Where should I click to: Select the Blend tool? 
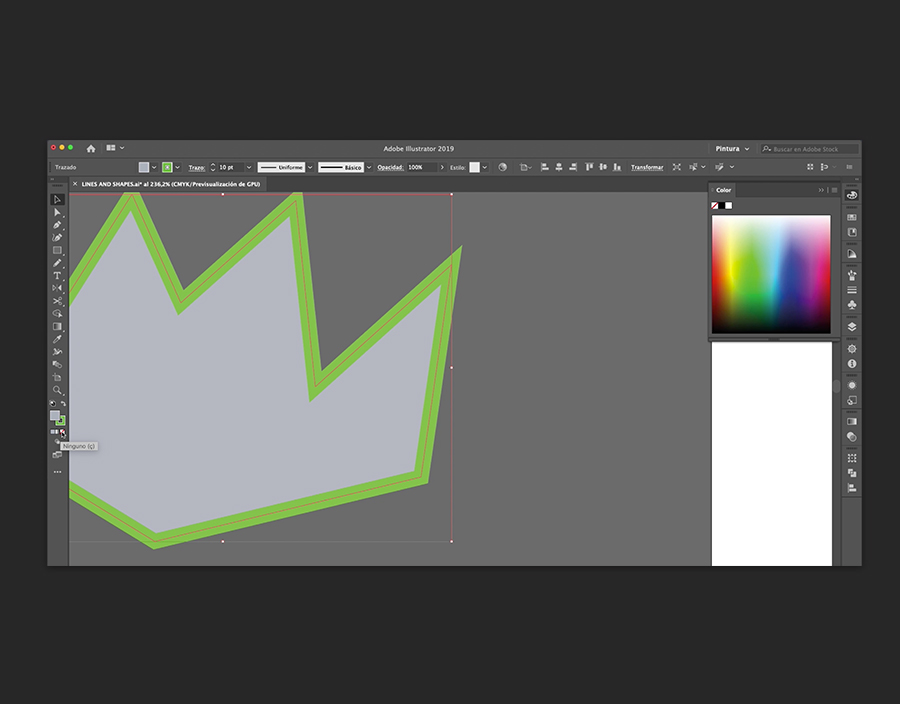57,364
